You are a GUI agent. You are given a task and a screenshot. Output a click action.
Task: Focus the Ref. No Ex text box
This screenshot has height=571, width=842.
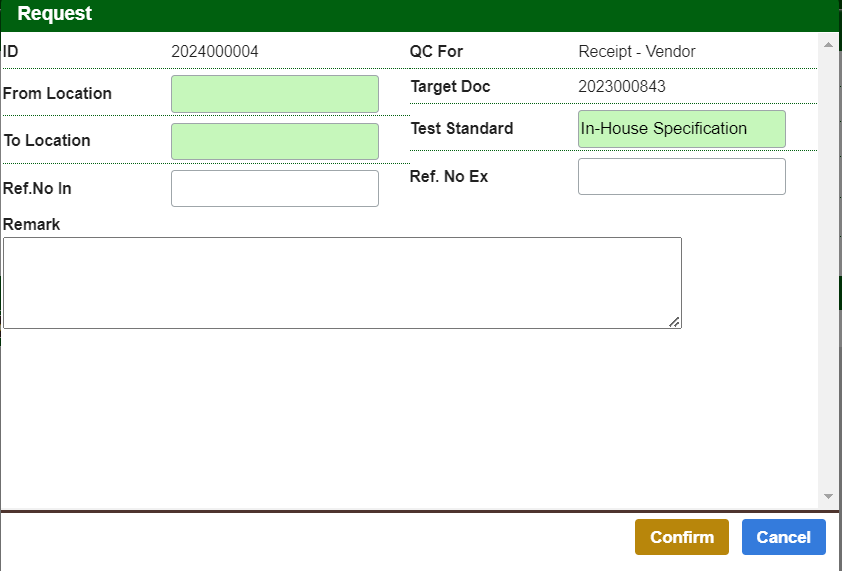point(681,176)
